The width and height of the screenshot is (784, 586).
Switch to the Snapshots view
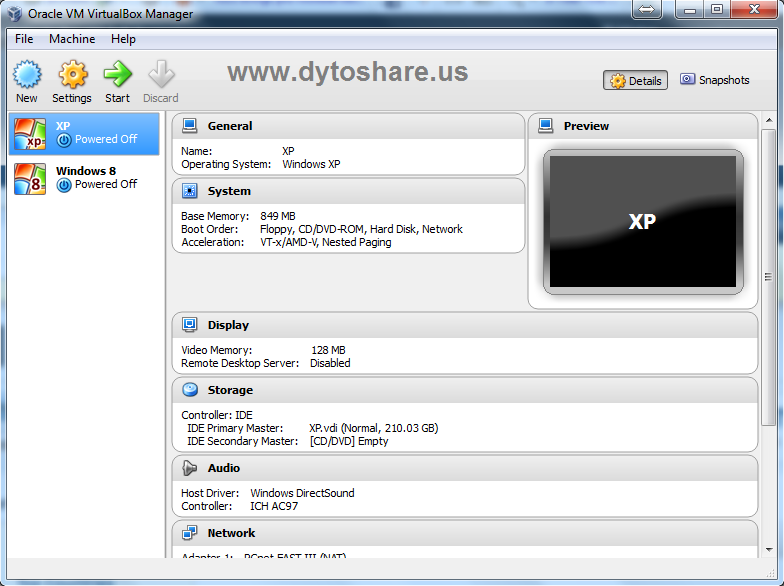pos(714,80)
